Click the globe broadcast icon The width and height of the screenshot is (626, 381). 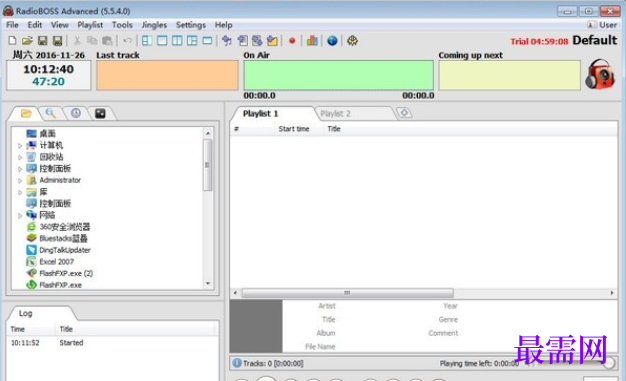332,41
